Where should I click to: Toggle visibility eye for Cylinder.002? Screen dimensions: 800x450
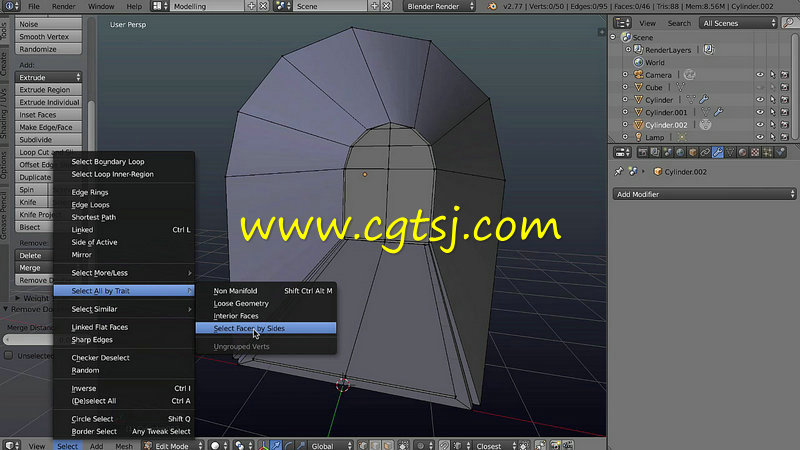tap(760, 124)
